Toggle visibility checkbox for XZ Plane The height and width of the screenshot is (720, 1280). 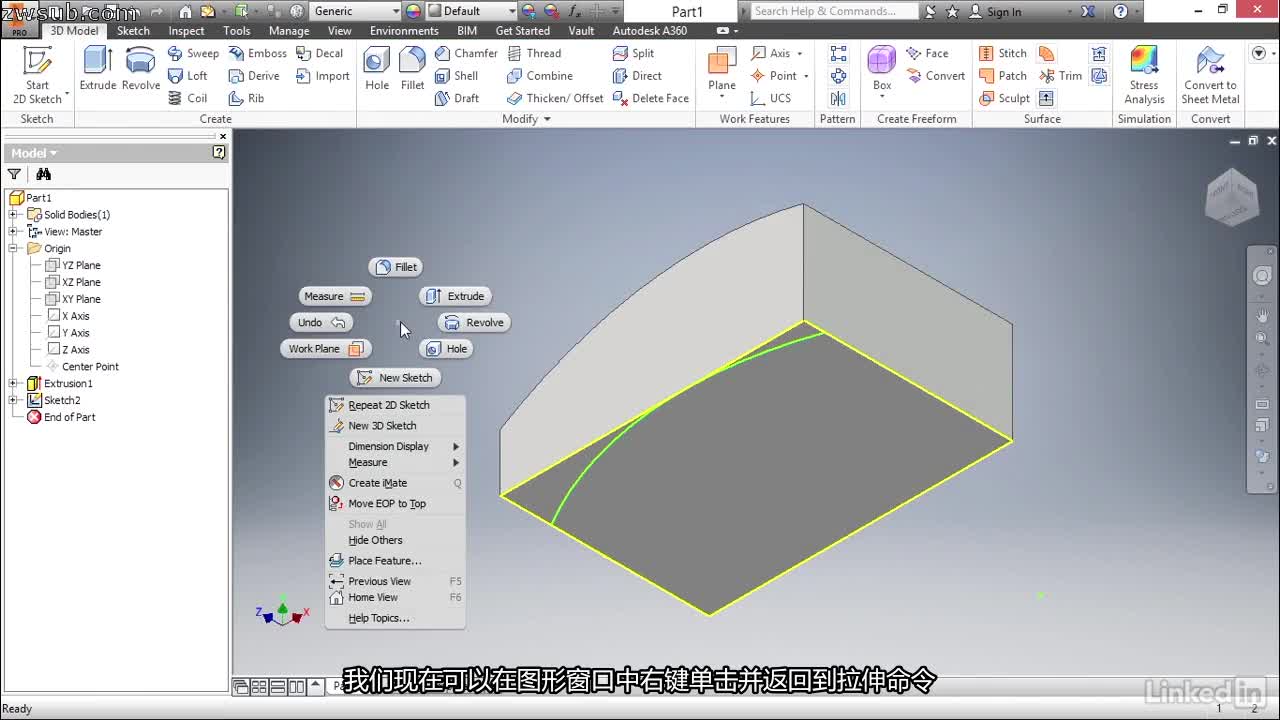click(x=52, y=282)
